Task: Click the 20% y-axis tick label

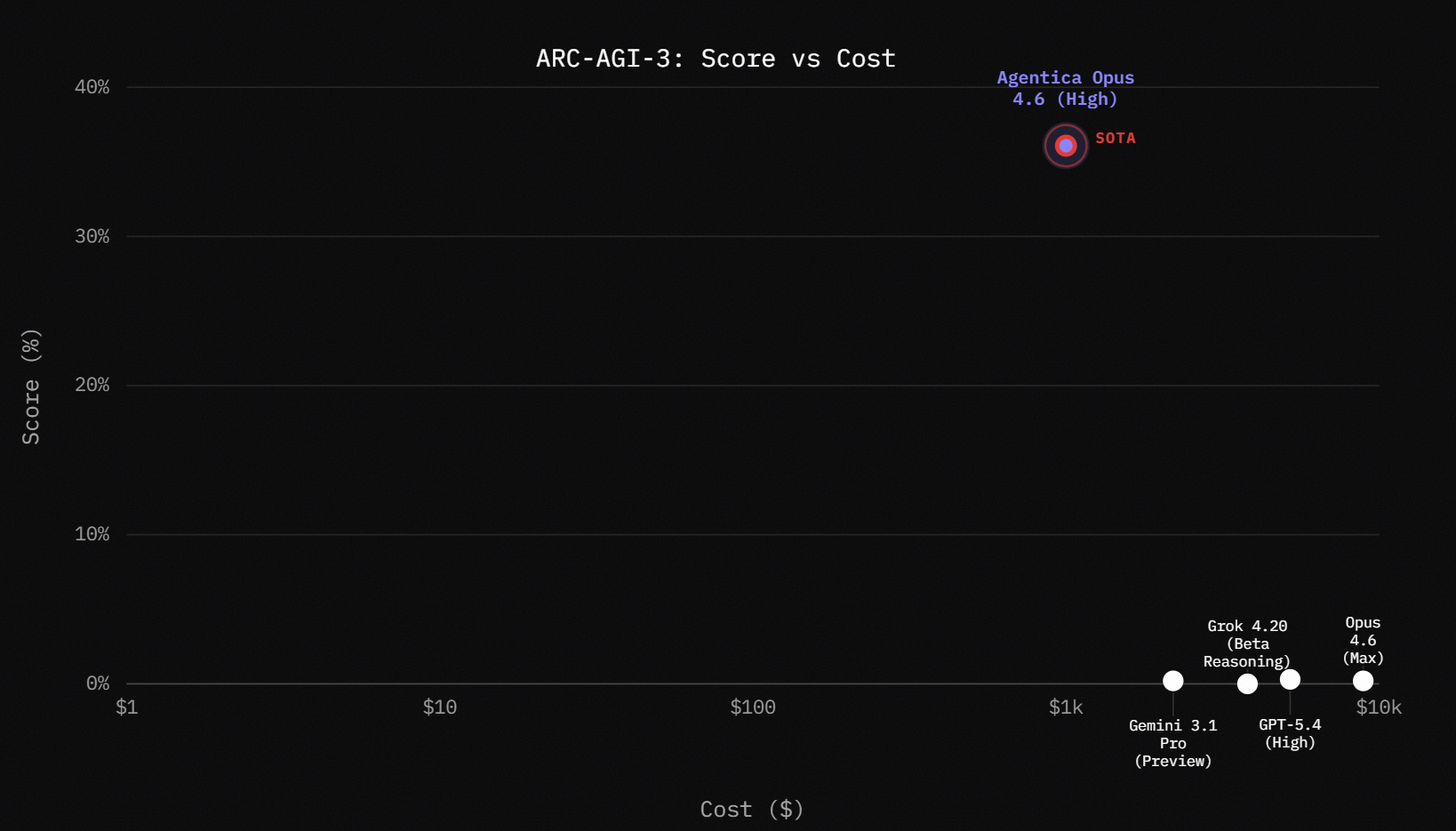Action: click(x=92, y=385)
